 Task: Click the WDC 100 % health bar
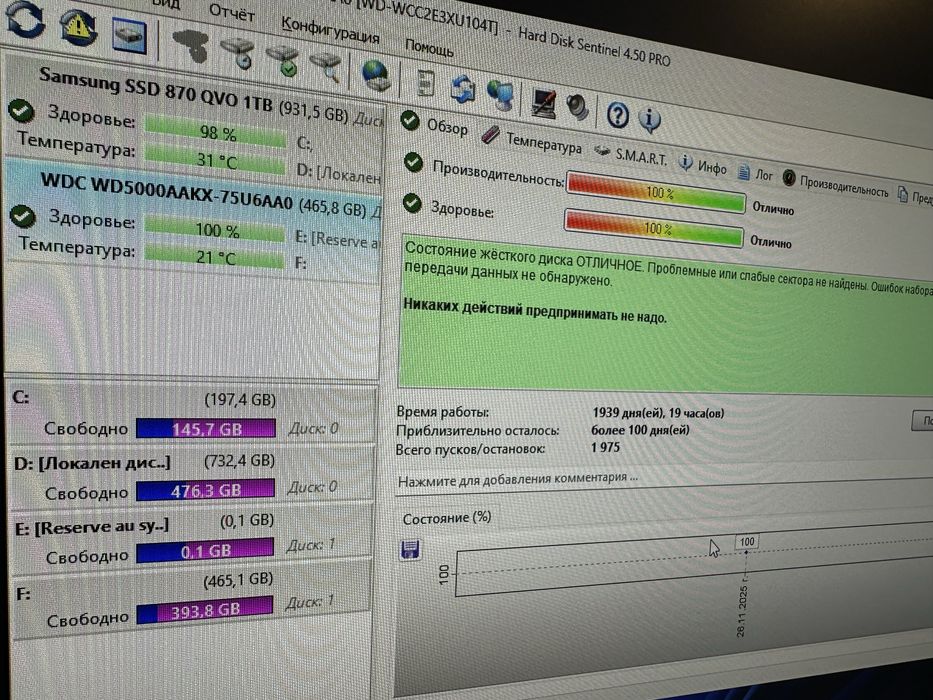click(x=214, y=230)
